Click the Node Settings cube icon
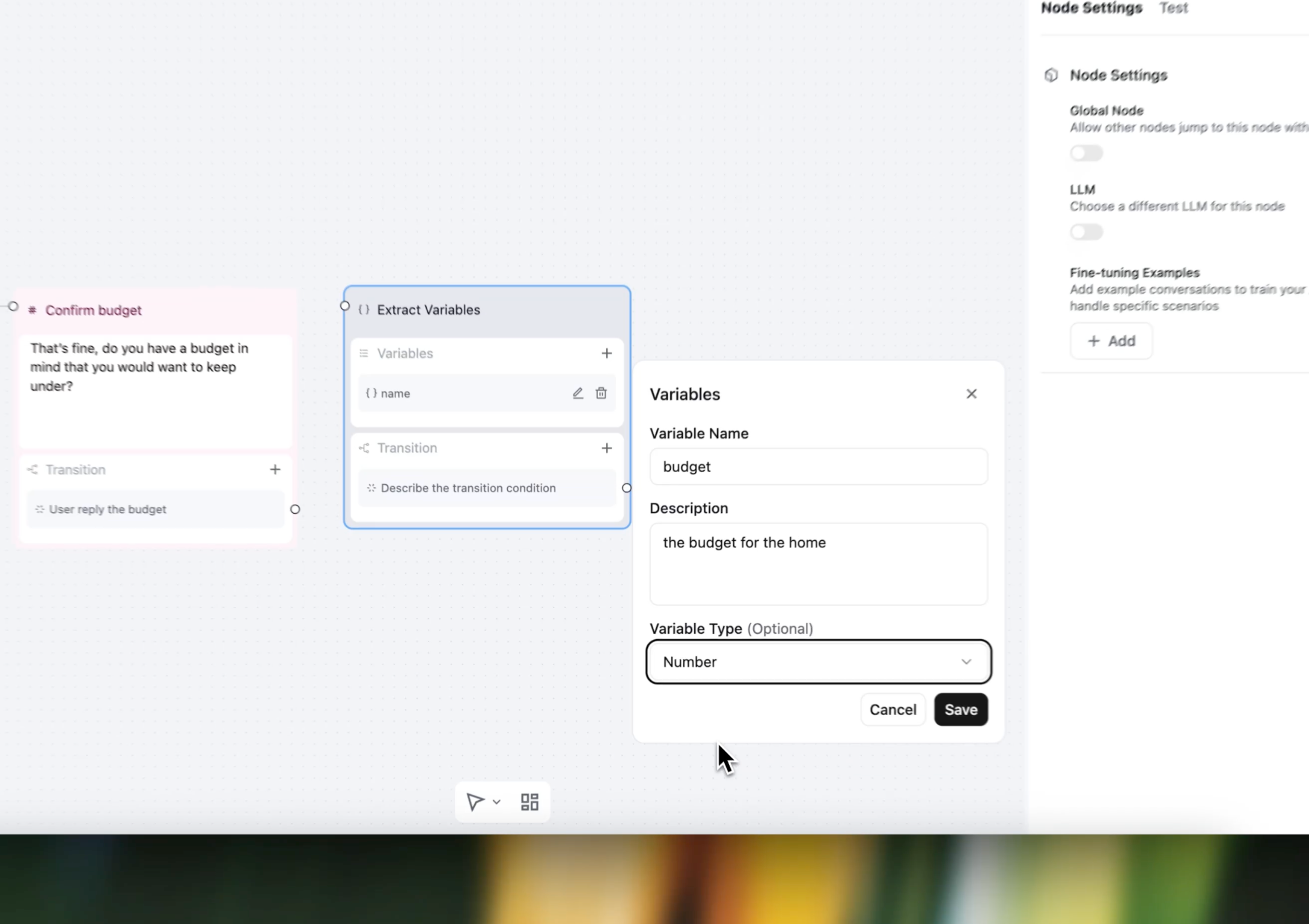Viewport: 1309px width, 924px height. tap(1051, 75)
